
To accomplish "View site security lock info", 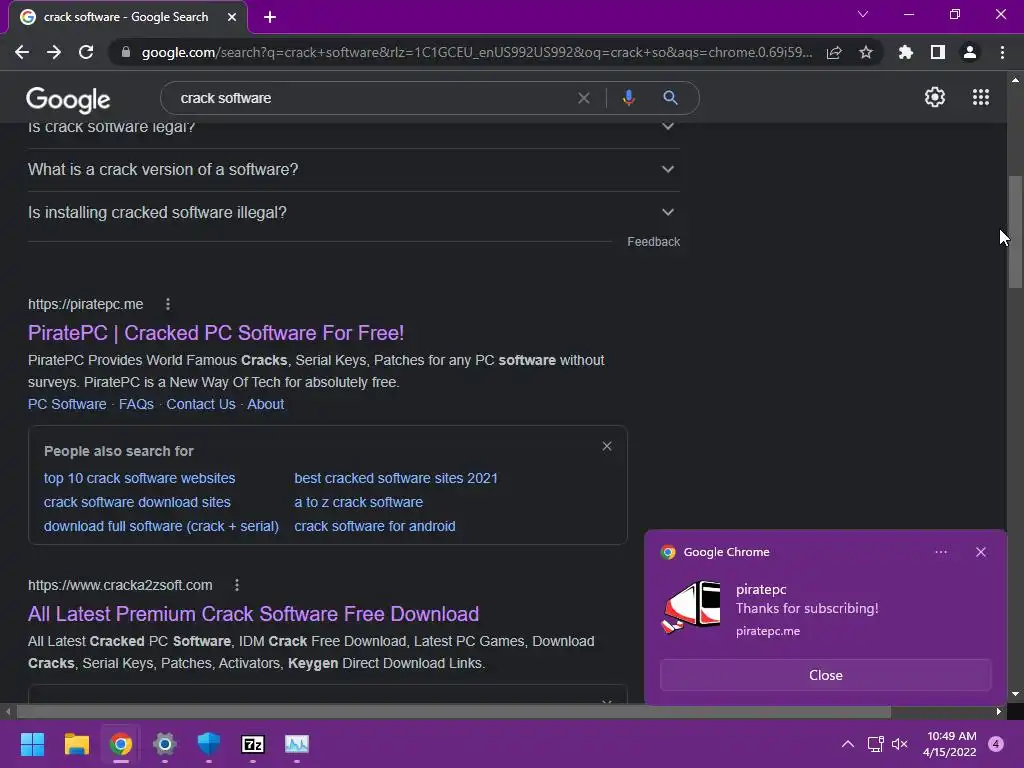I will pos(126,52).
